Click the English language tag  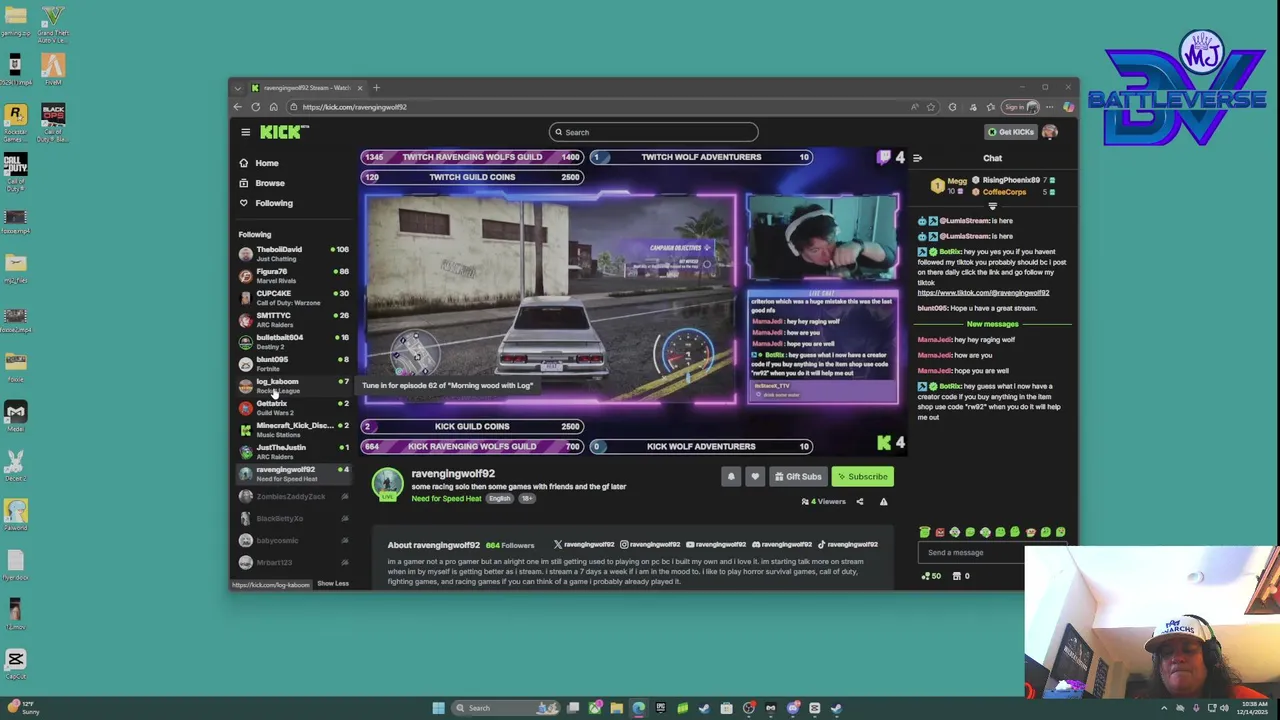(x=499, y=499)
